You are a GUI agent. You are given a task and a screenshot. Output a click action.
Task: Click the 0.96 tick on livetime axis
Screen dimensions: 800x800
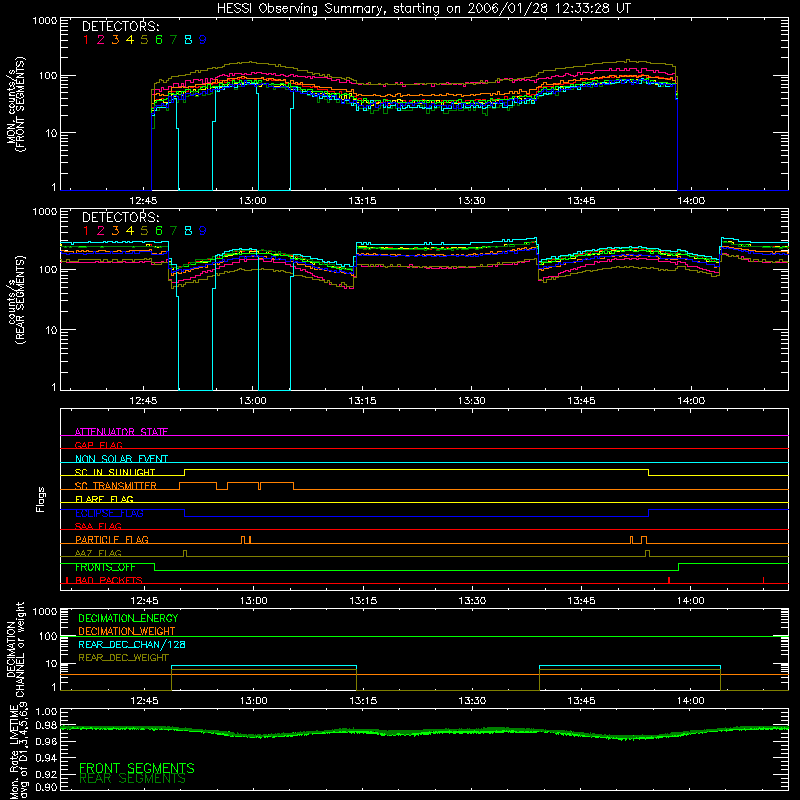46,742
